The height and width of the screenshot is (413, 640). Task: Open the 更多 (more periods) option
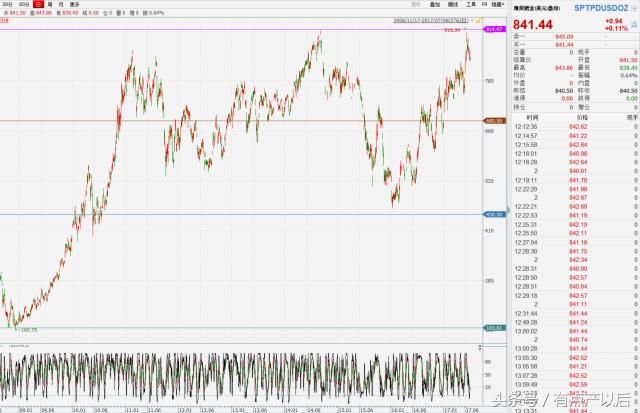(x=74, y=4)
